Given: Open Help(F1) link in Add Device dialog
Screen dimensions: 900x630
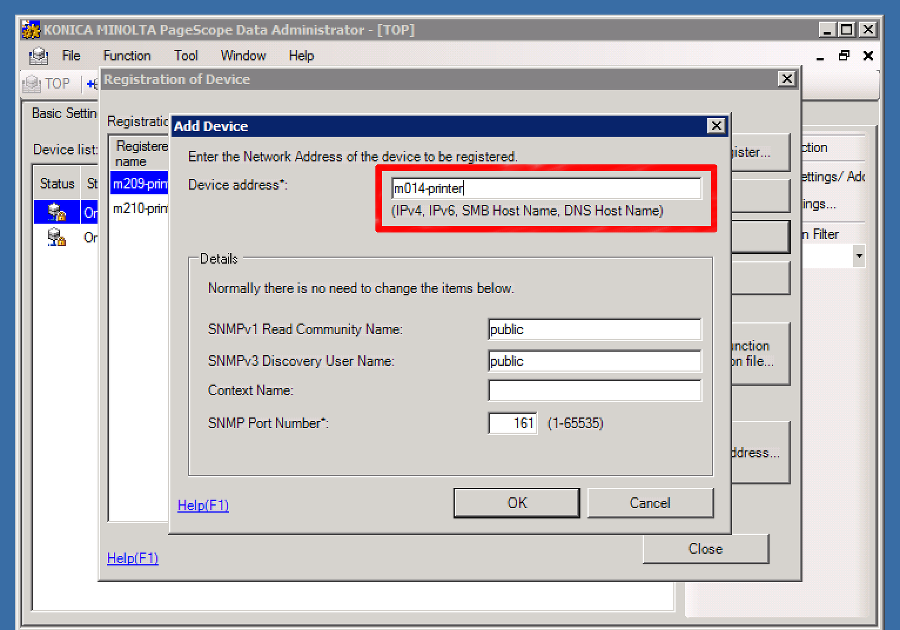Looking at the screenshot, I should (x=203, y=505).
